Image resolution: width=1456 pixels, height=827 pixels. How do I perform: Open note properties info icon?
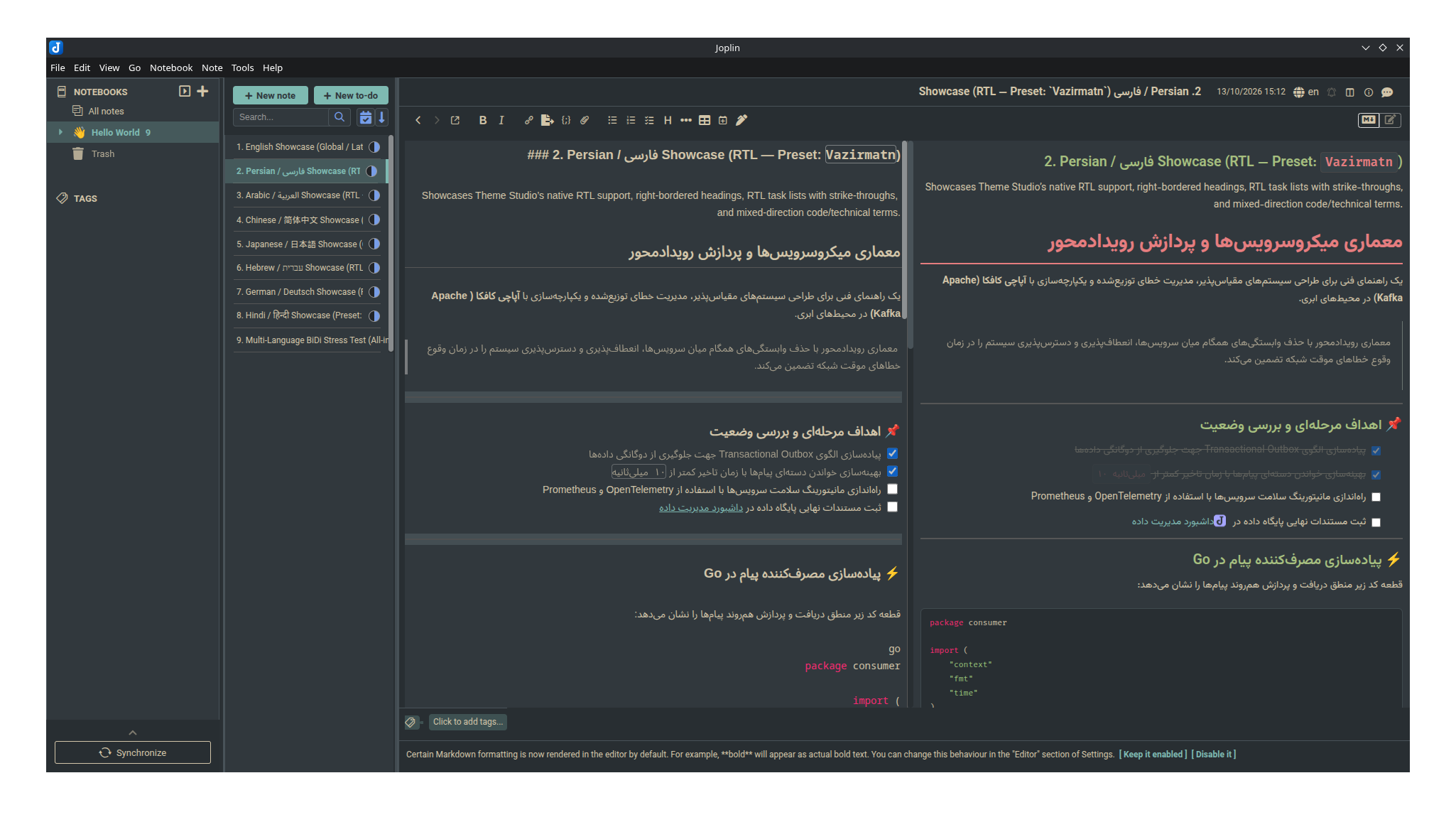(1369, 92)
